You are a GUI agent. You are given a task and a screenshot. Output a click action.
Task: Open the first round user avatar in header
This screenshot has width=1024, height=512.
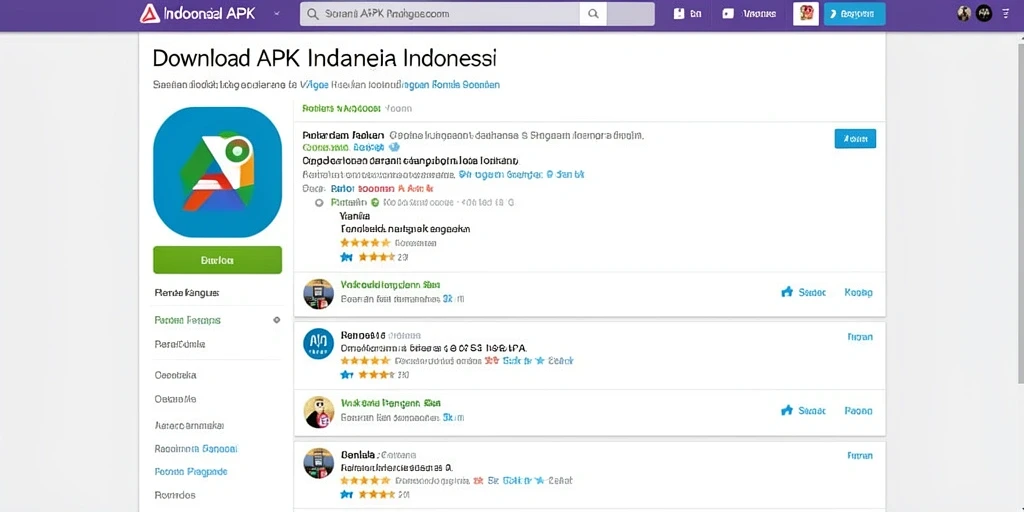[964, 13]
